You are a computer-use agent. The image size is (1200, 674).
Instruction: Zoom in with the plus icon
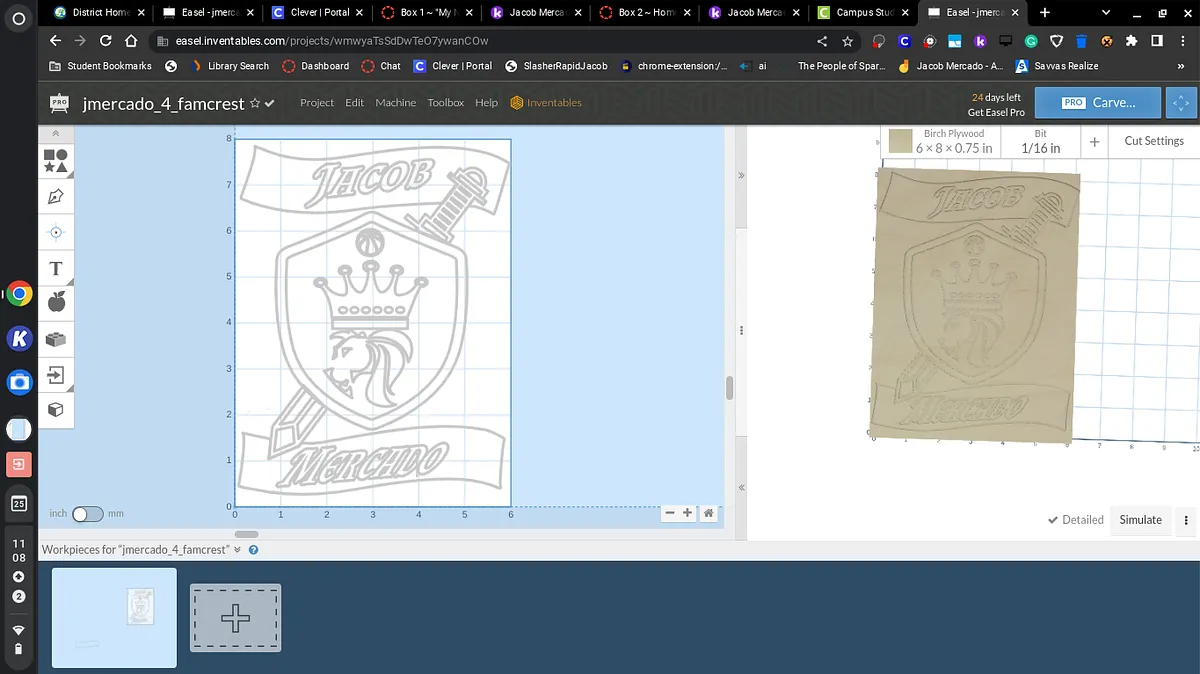(x=688, y=513)
